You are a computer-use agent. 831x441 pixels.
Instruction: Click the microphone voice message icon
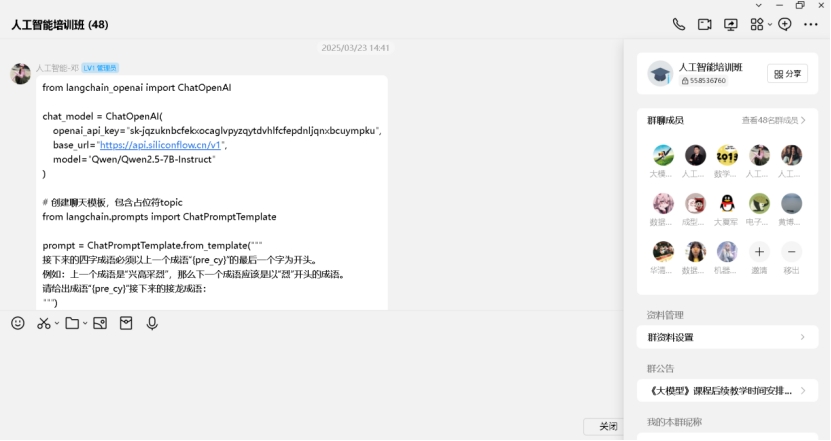tap(152, 323)
